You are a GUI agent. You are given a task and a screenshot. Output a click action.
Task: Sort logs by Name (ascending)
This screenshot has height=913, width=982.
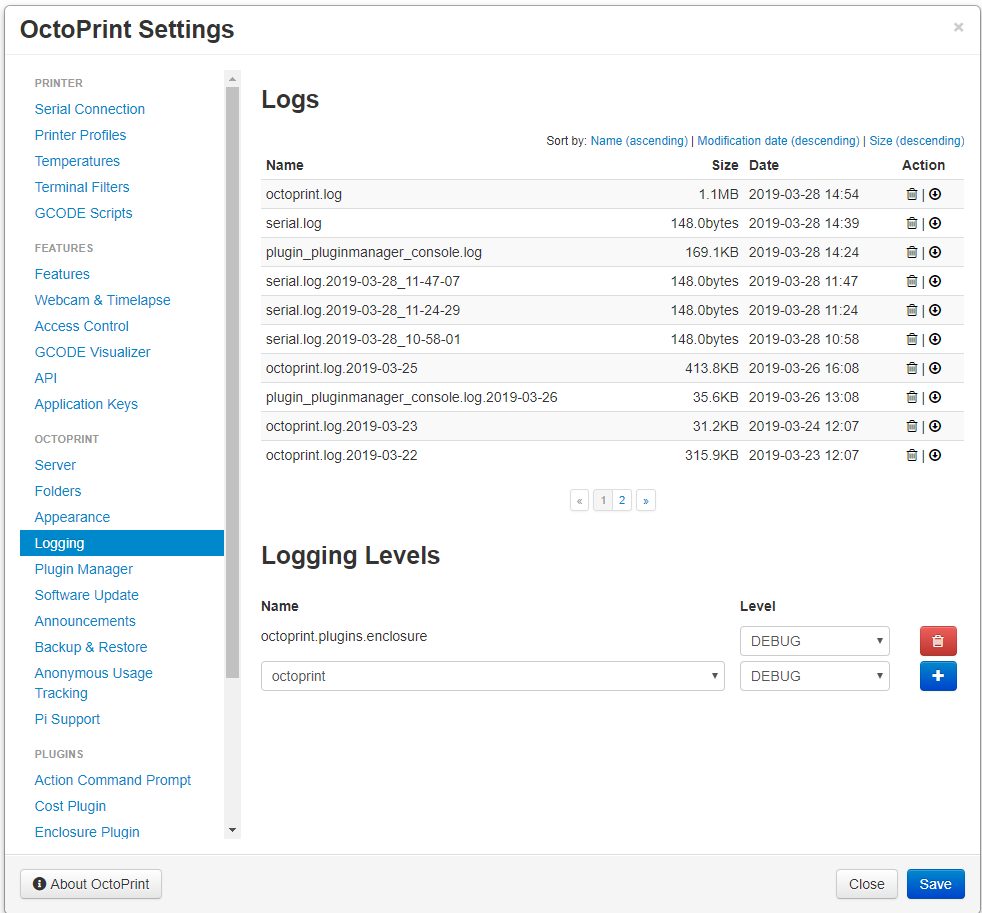(639, 141)
